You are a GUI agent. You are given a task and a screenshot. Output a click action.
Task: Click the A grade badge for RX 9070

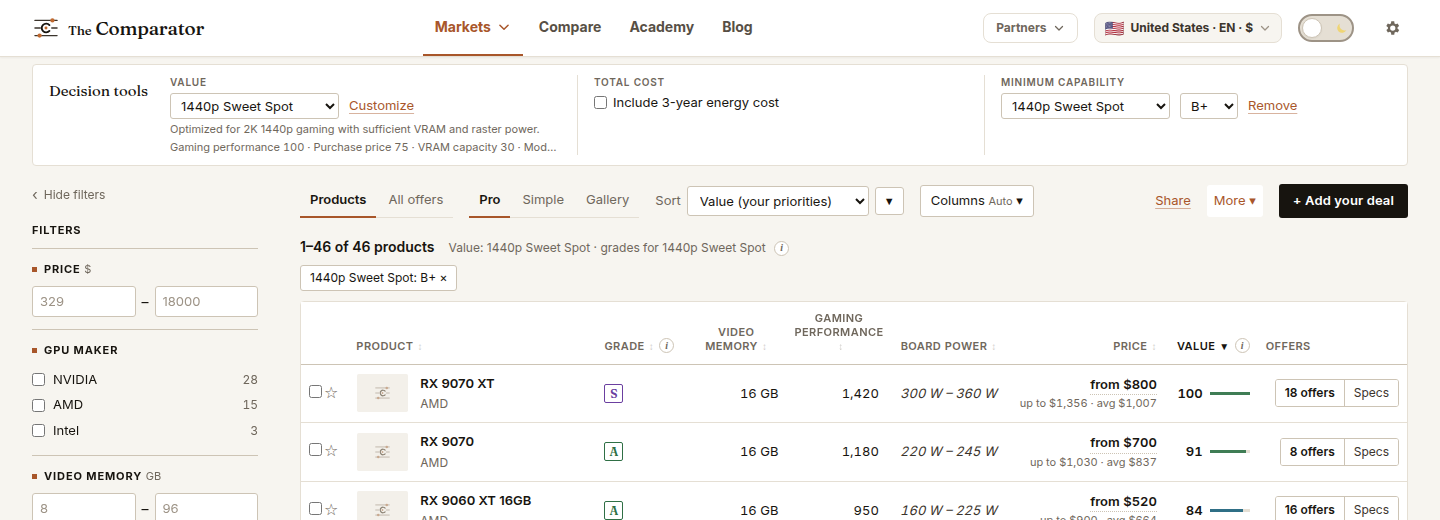tap(614, 451)
